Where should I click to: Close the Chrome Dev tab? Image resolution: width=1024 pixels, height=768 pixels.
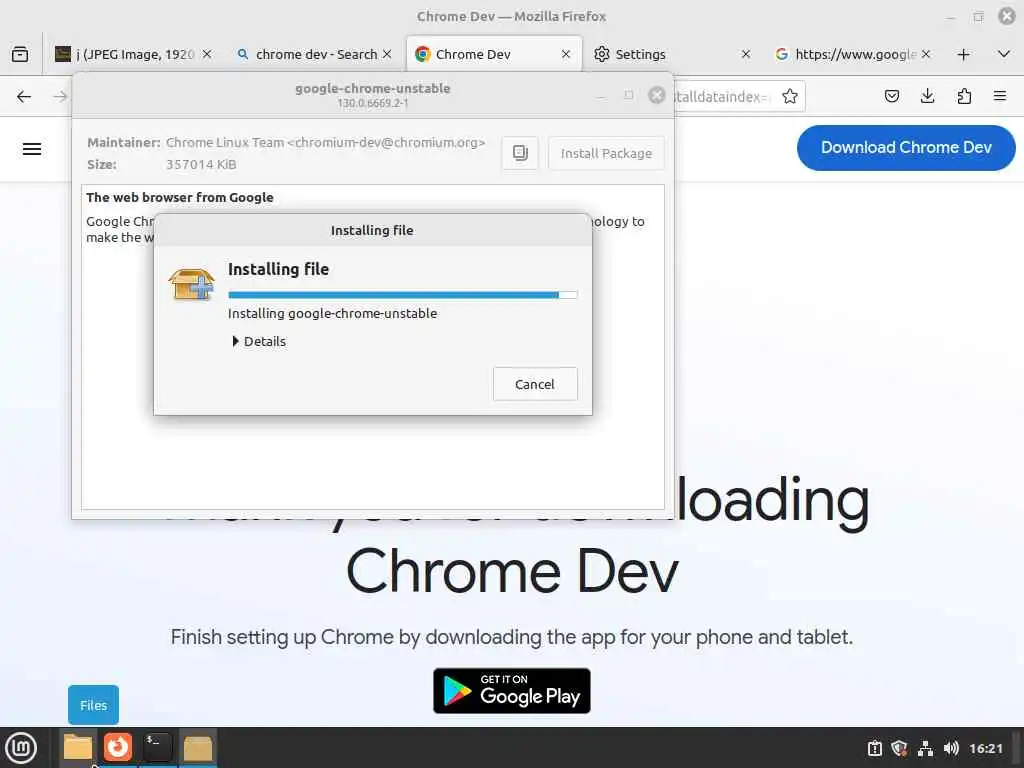(566, 54)
